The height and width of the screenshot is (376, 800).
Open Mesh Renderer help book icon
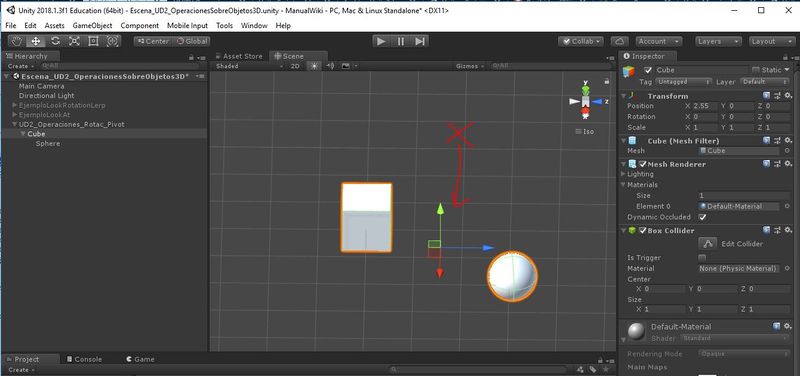pos(766,164)
